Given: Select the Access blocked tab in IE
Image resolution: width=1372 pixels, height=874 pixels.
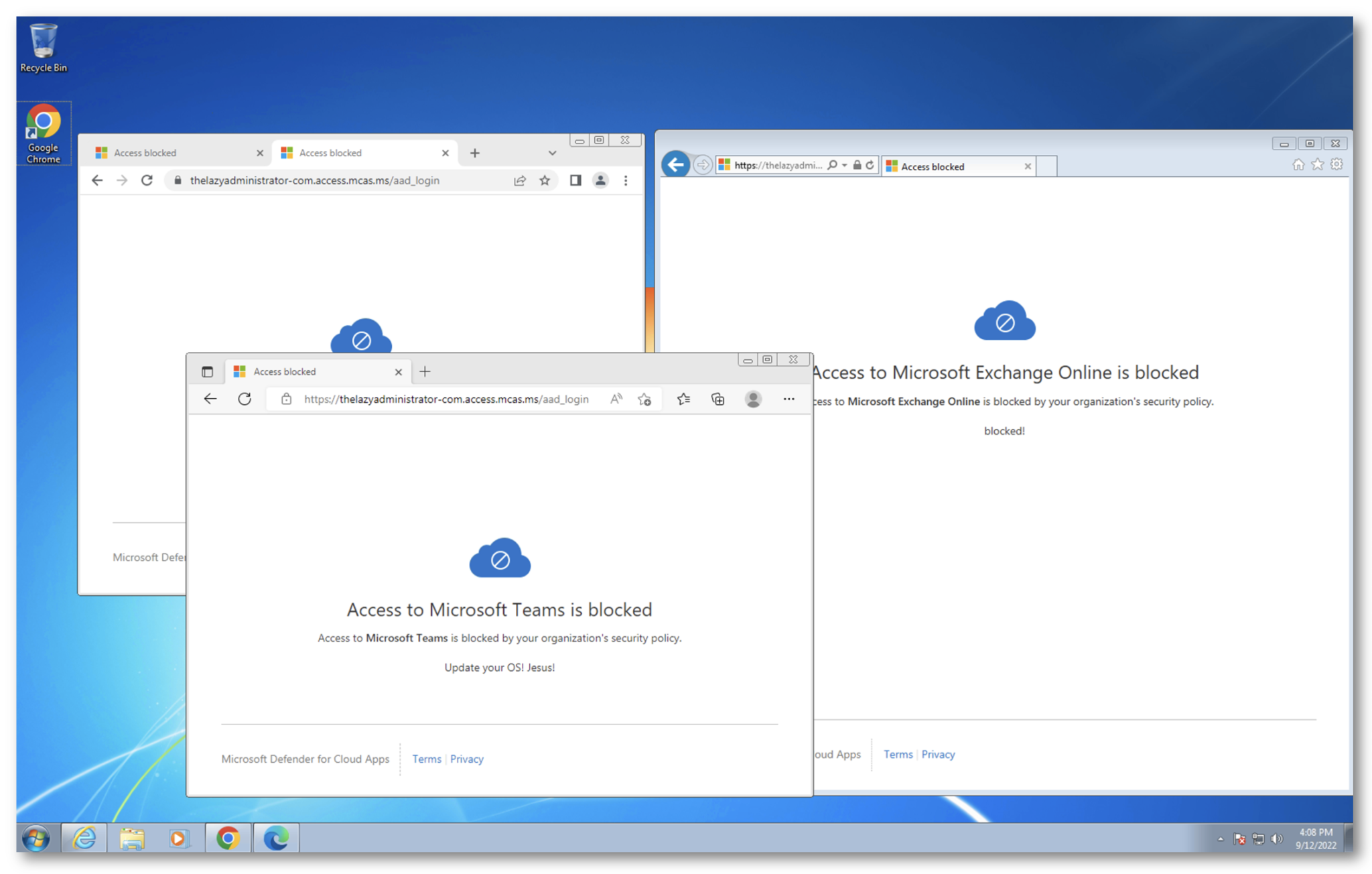Looking at the screenshot, I should point(957,166).
